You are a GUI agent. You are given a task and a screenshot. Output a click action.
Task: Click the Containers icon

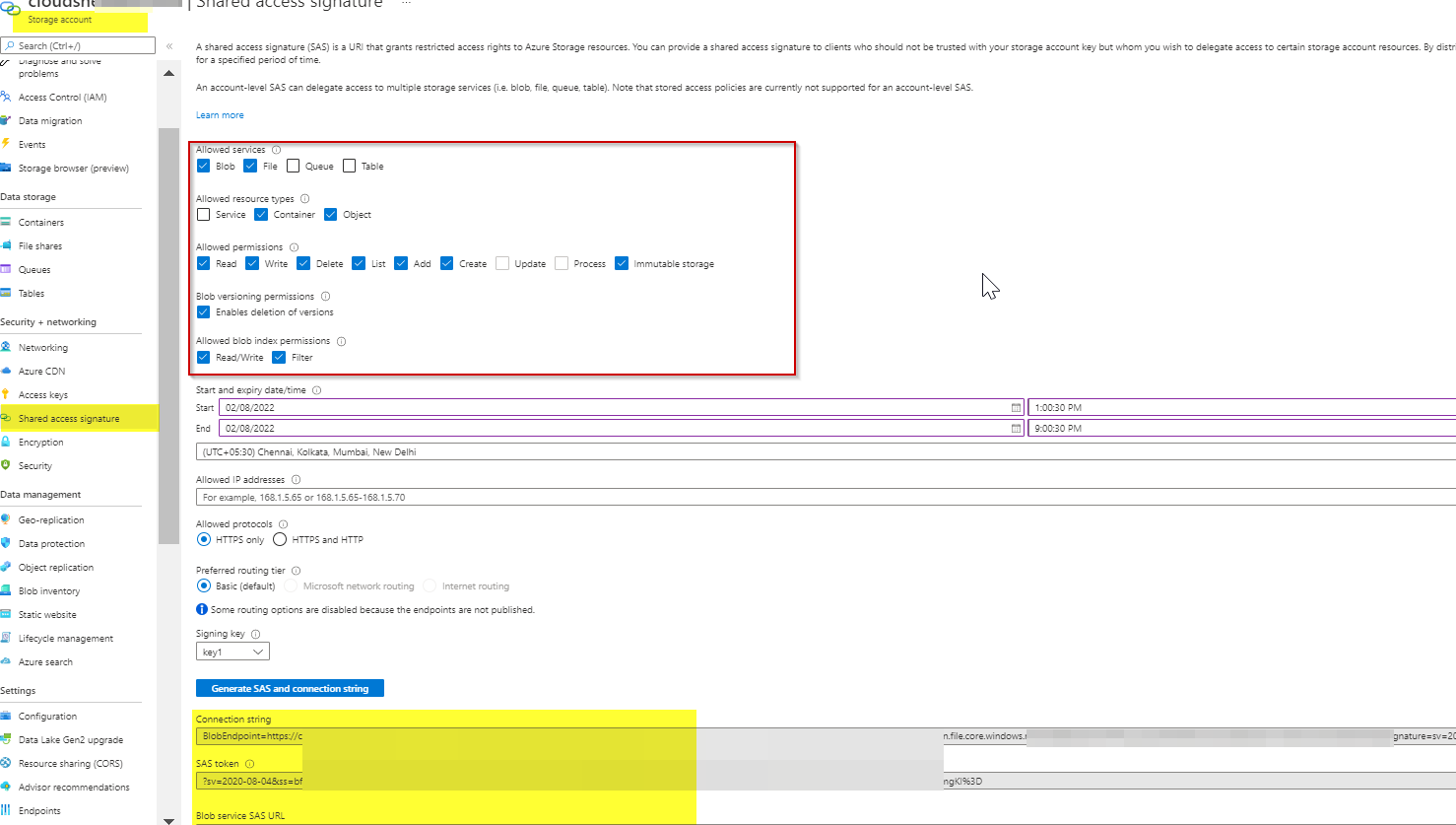pyautogui.click(x=7, y=222)
